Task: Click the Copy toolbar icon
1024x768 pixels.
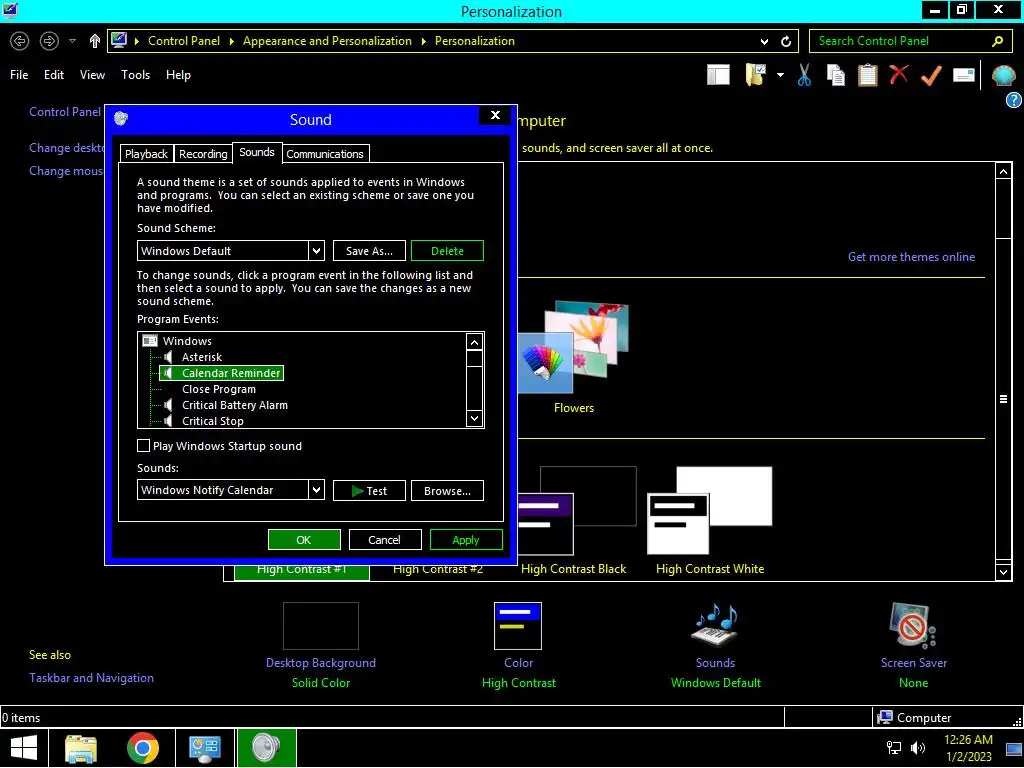Action: pos(835,75)
